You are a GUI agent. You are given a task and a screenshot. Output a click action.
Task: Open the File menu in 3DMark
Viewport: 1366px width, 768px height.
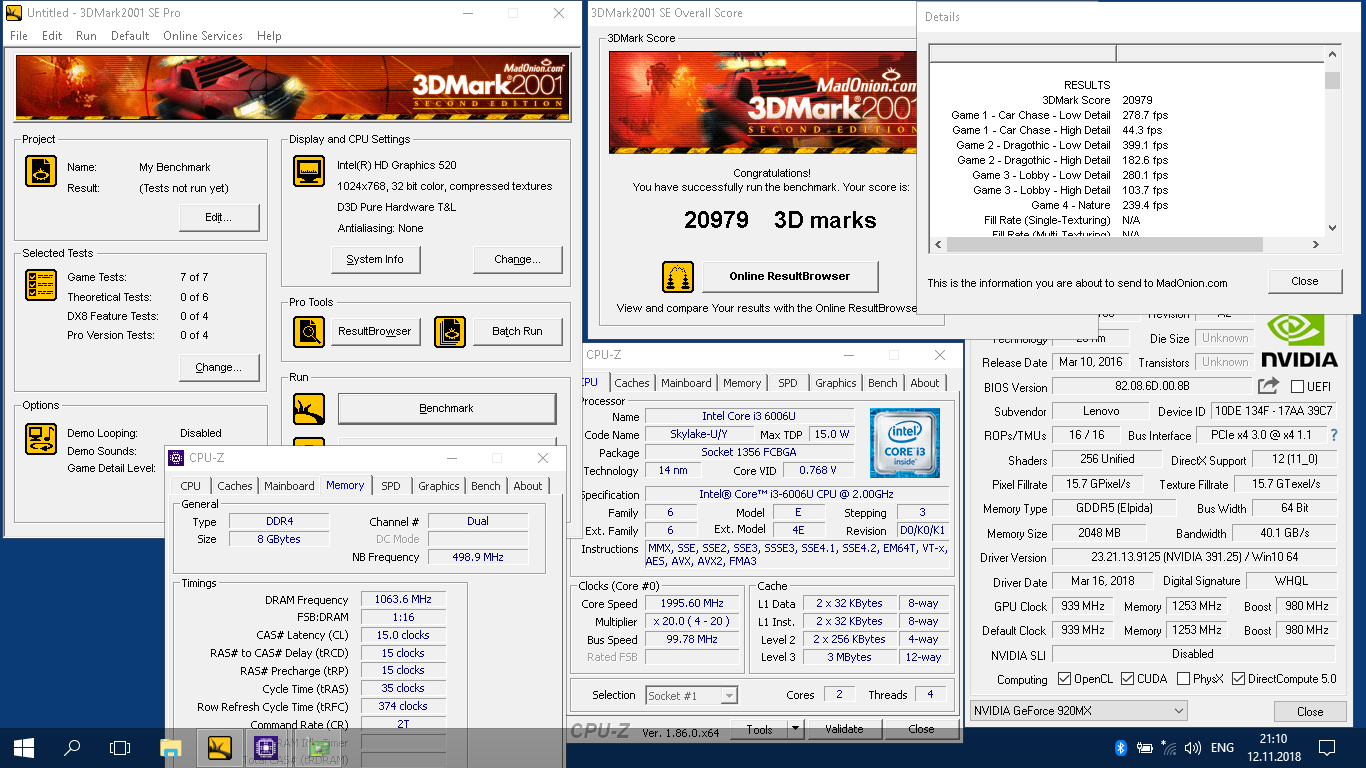19,35
